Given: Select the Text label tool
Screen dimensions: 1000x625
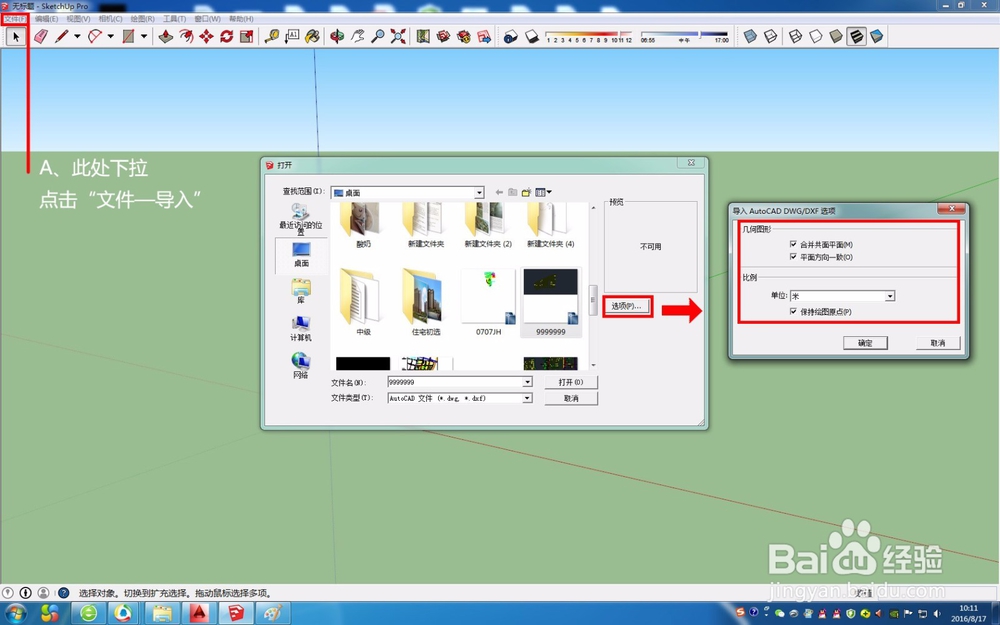Looking at the screenshot, I should click(292, 36).
